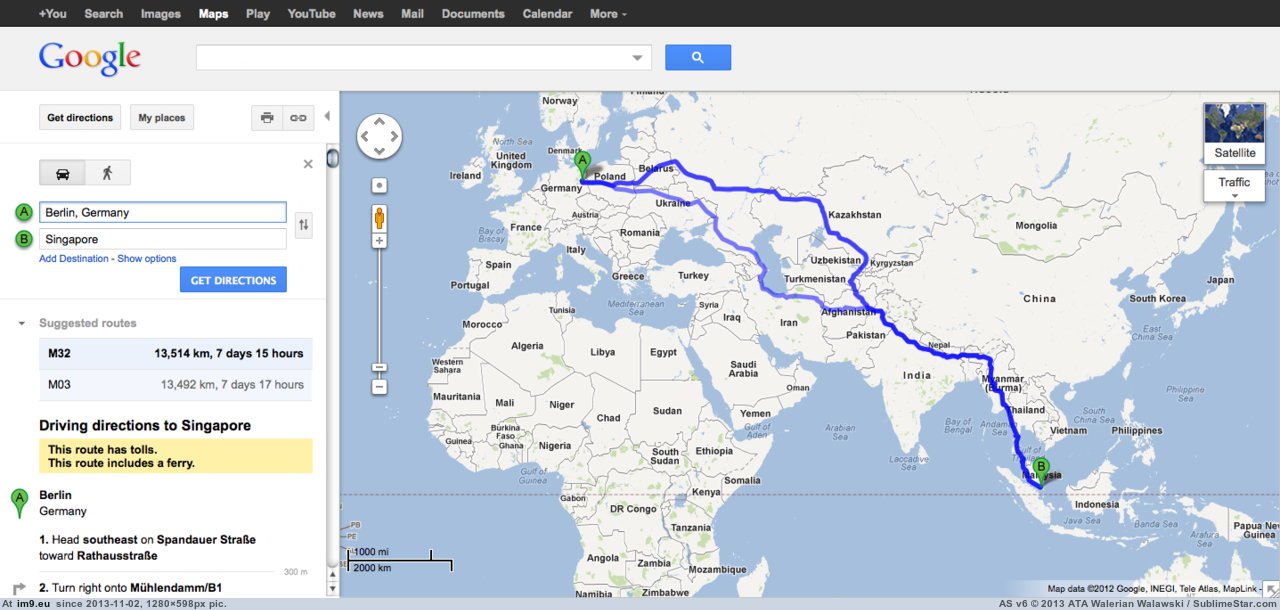This screenshot has width=1280, height=610.
Task: Select the Street View pegman icon
Action: (379, 217)
